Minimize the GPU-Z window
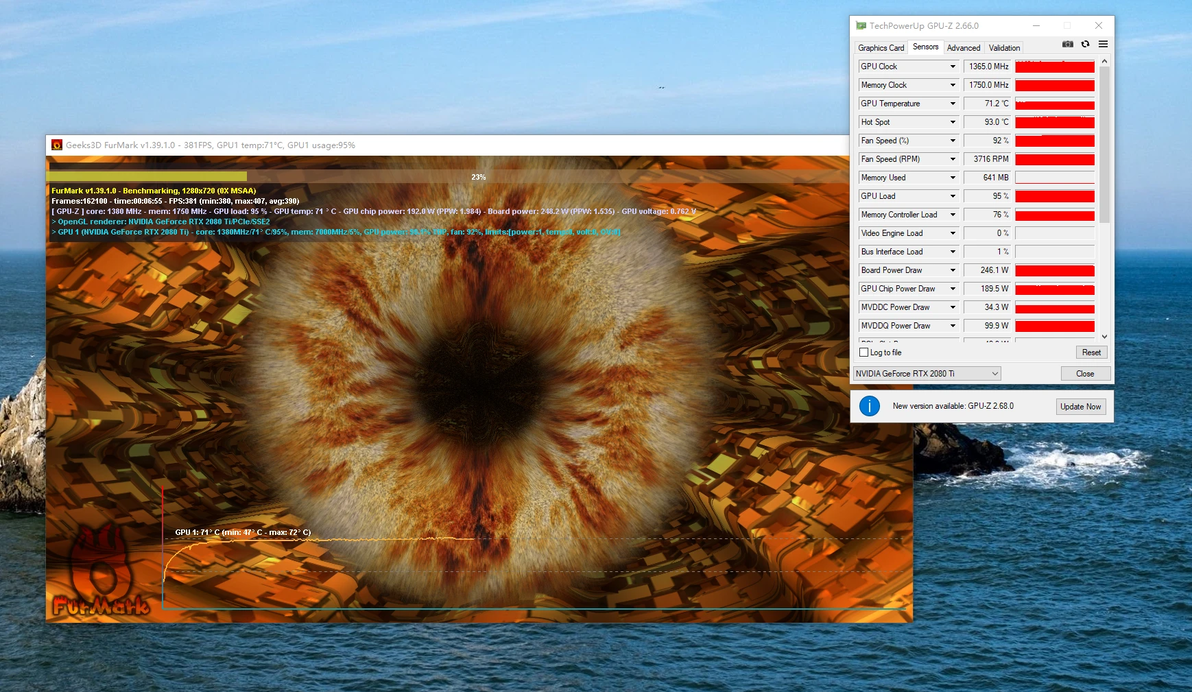Viewport: 1192px width, 692px height. [1036, 26]
